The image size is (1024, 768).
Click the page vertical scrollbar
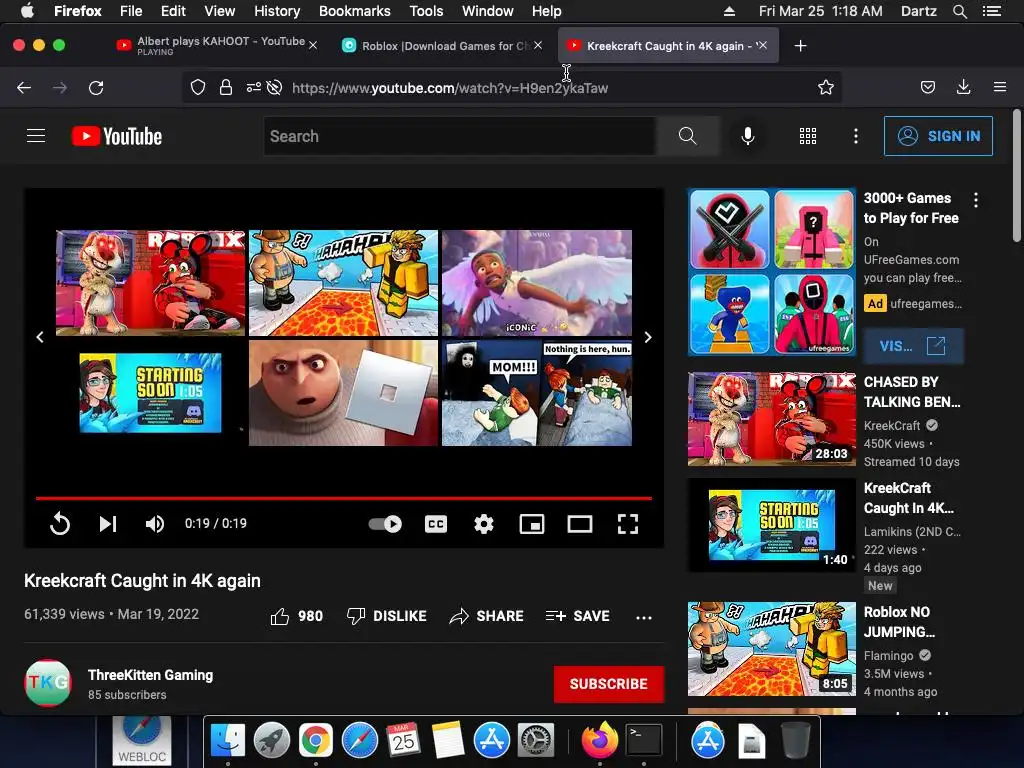(1017, 176)
